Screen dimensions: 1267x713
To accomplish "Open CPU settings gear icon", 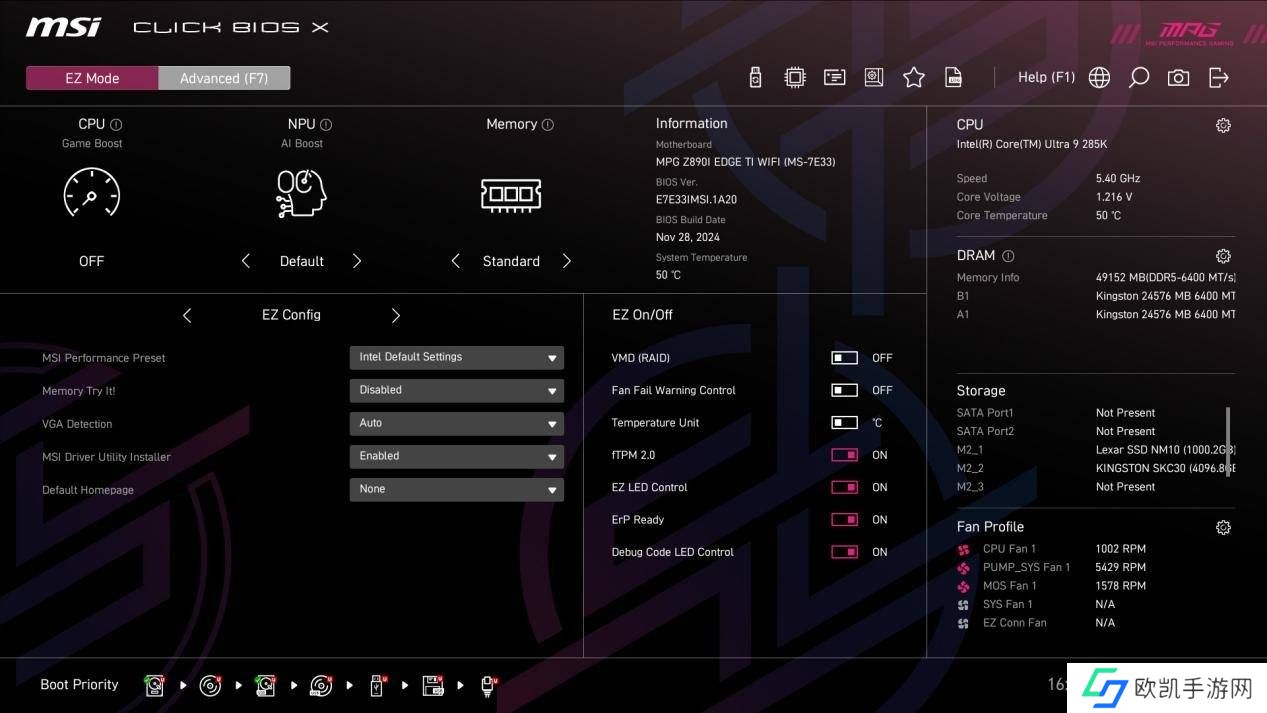I will point(1222,125).
